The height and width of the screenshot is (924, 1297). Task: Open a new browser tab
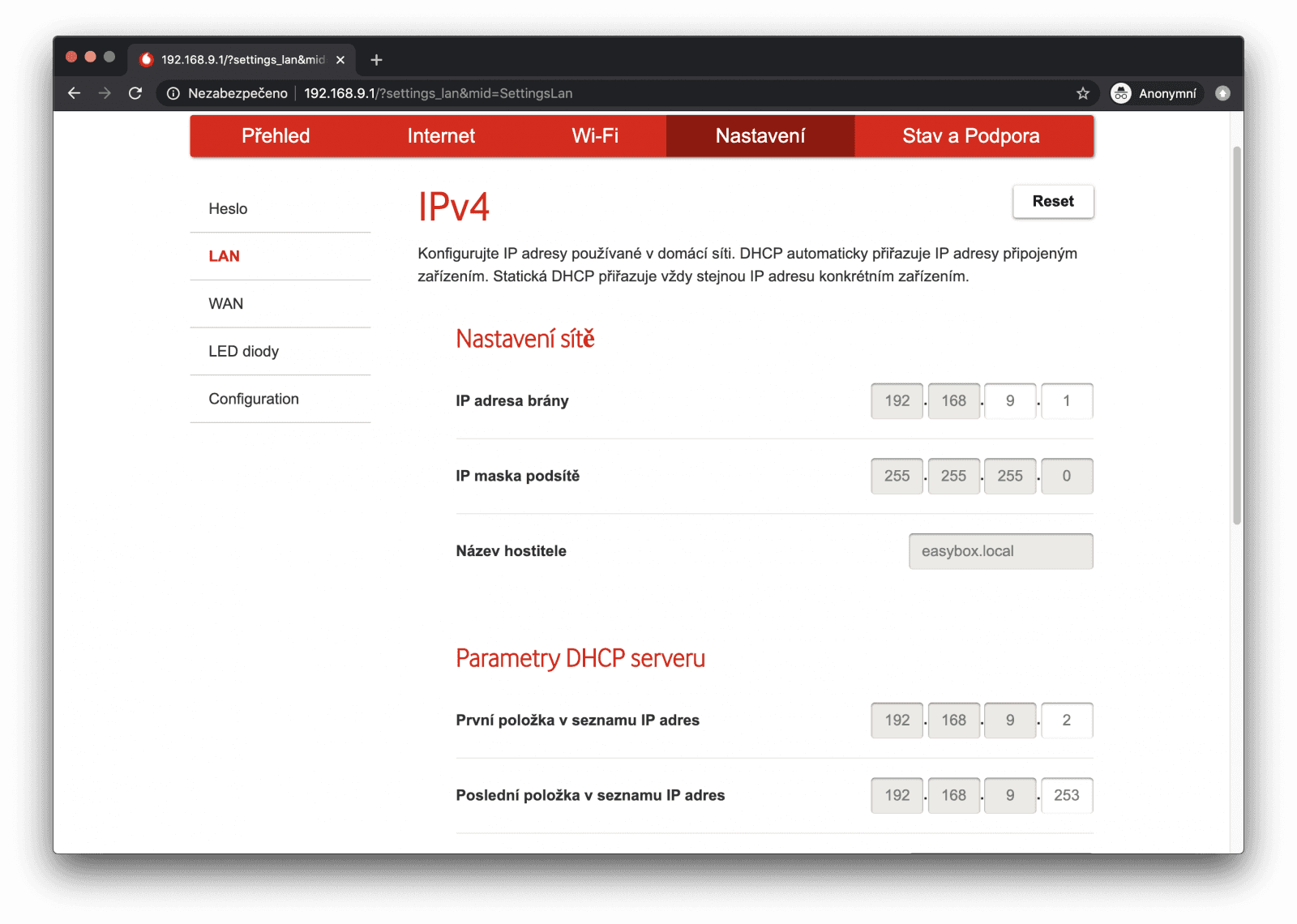point(375,59)
